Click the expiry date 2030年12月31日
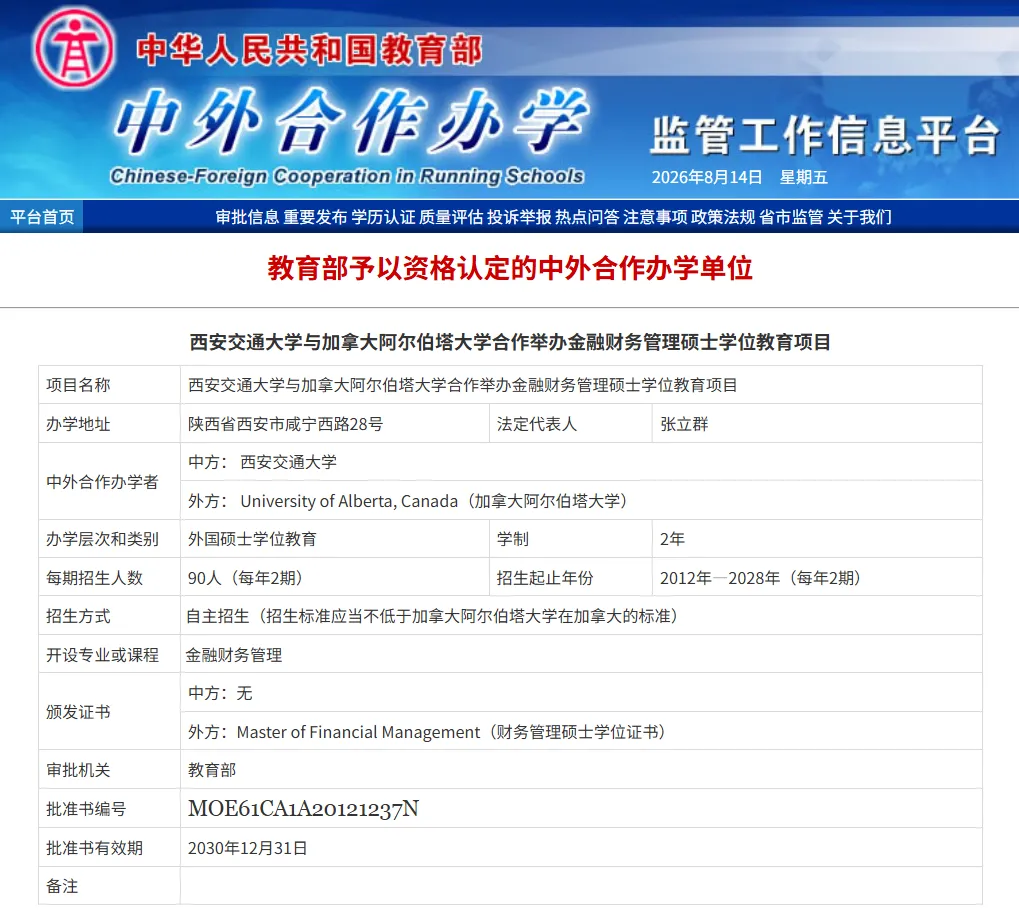The width and height of the screenshot is (1019, 915). (x=248, y=848)
